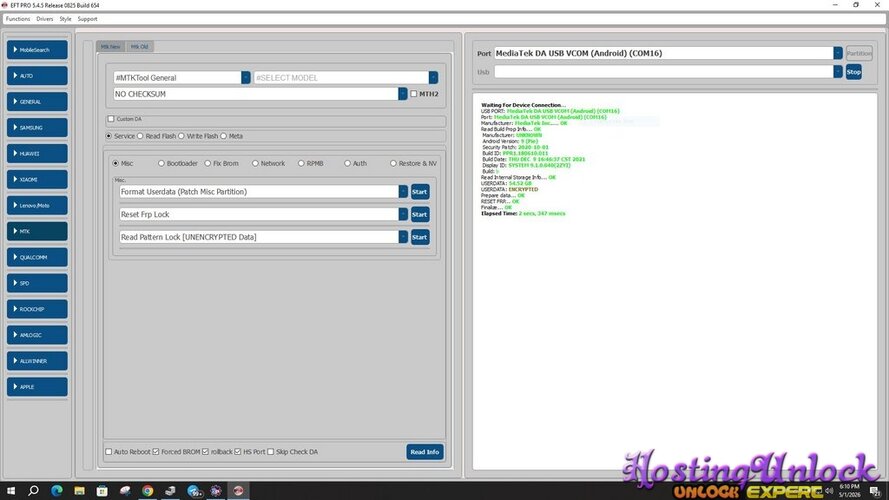This screenshot has width=889, height=500.
Task: Toggle the rollback checkbox
Action: tap(206, 452)
